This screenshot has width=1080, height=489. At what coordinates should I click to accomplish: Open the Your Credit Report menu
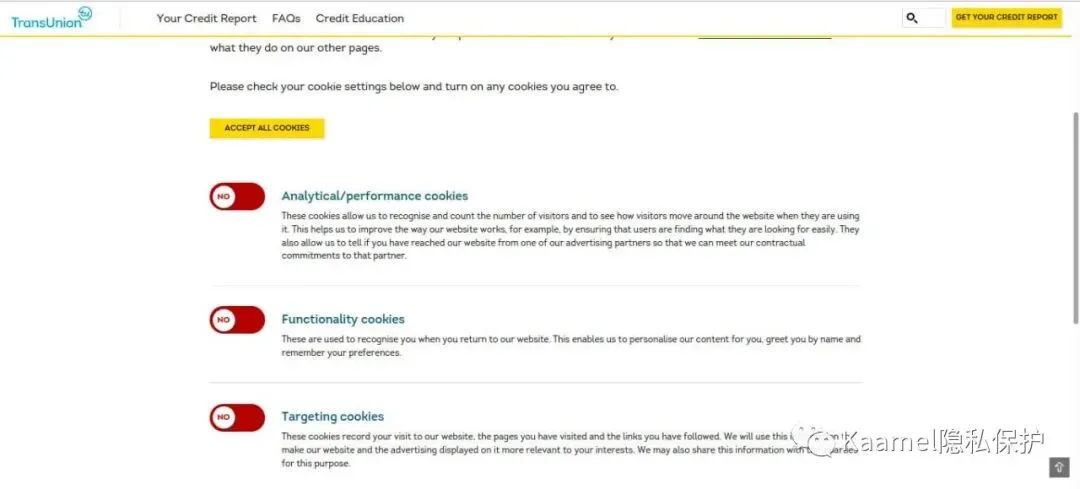tap(206, 19)
